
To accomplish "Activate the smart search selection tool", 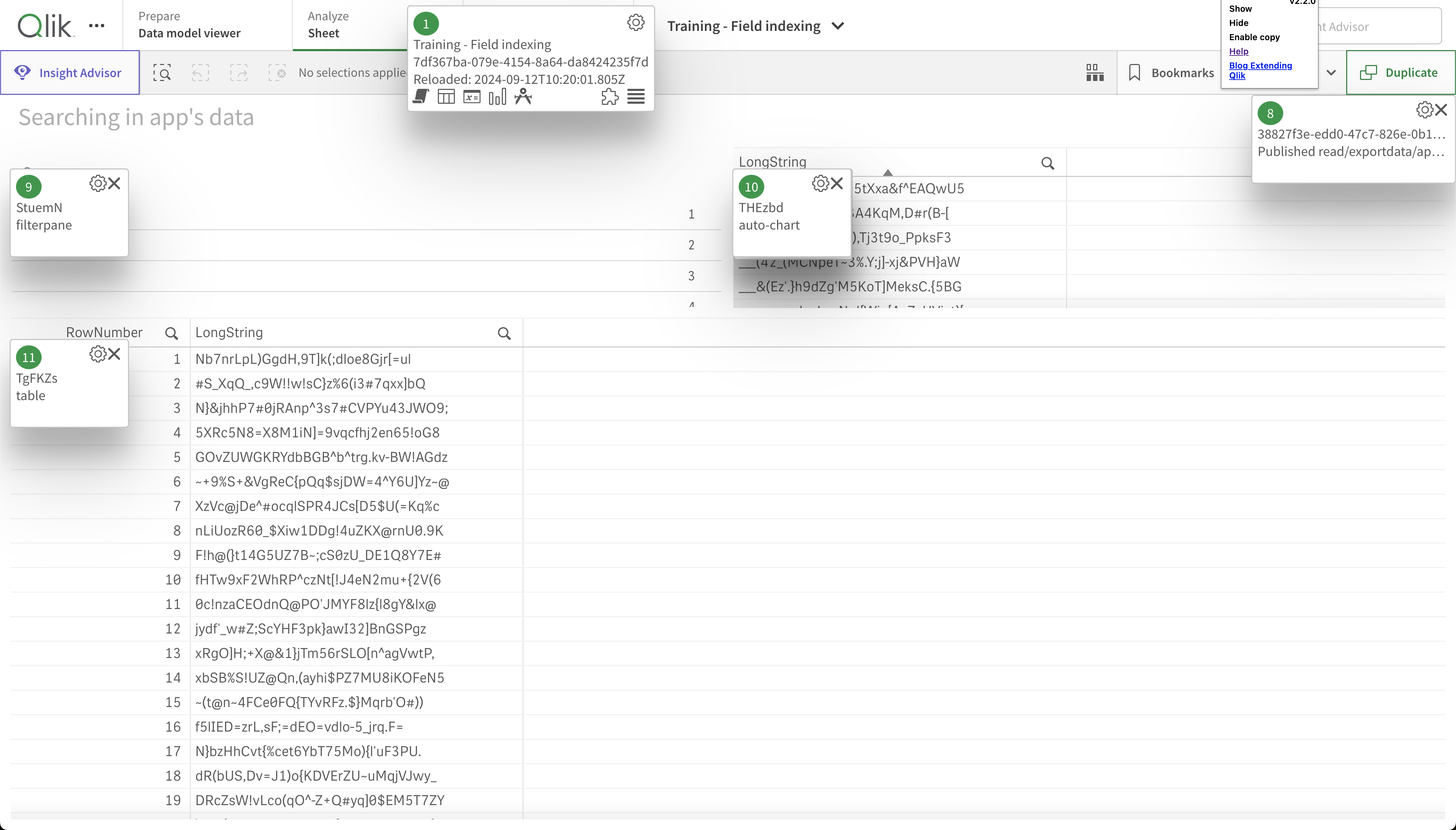I will (x=162, y=72).
